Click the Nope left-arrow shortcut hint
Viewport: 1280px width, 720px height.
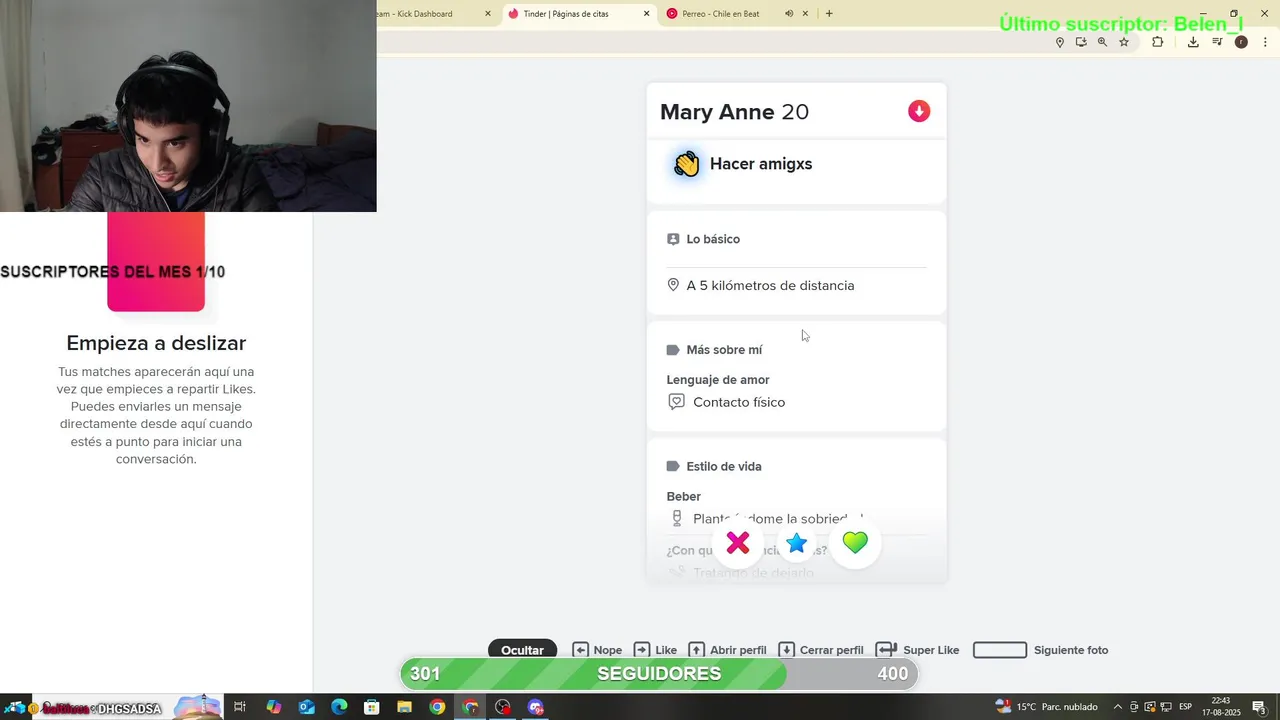click(x=597, y=650)
